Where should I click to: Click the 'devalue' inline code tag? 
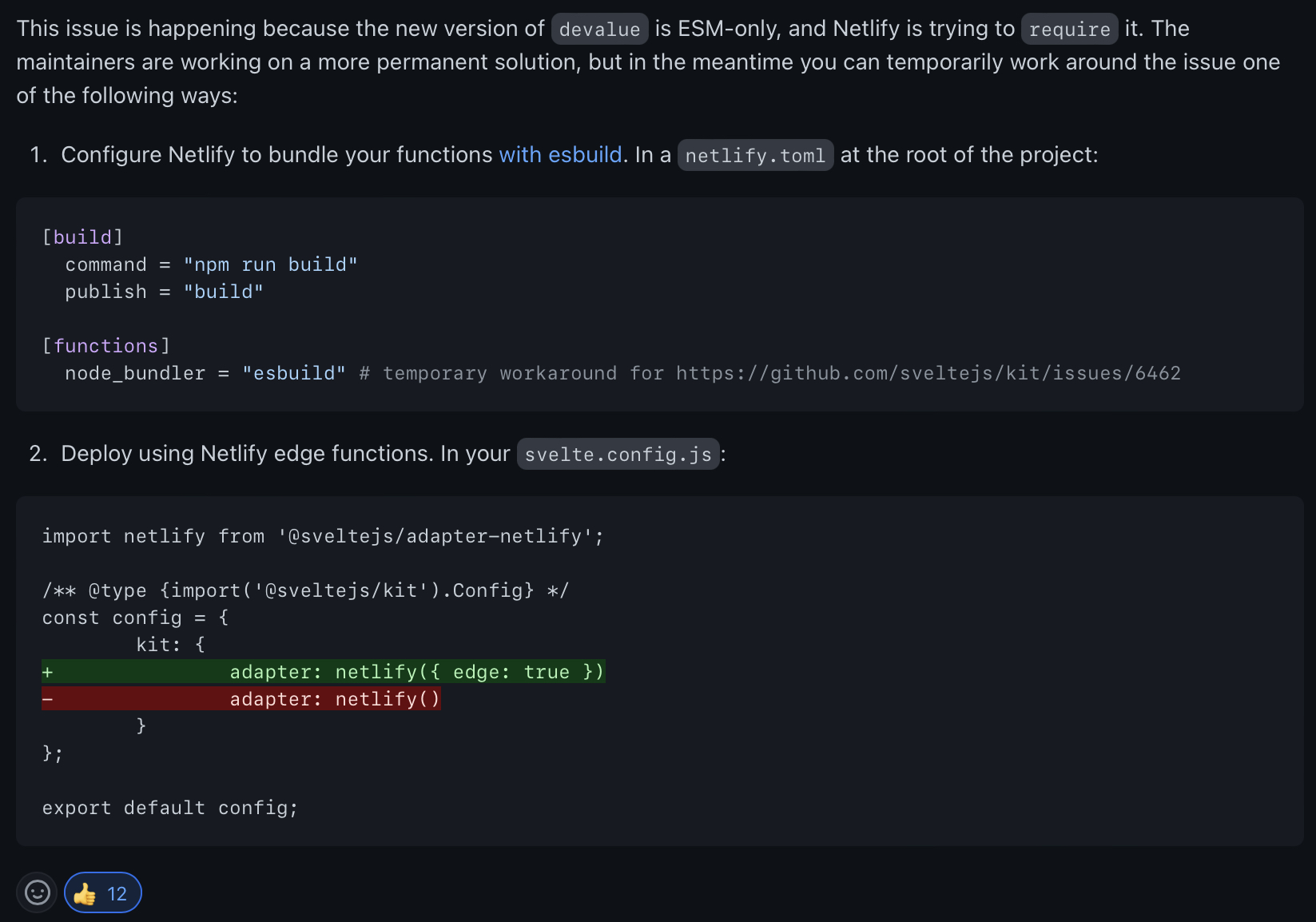(x=599, y=30)
